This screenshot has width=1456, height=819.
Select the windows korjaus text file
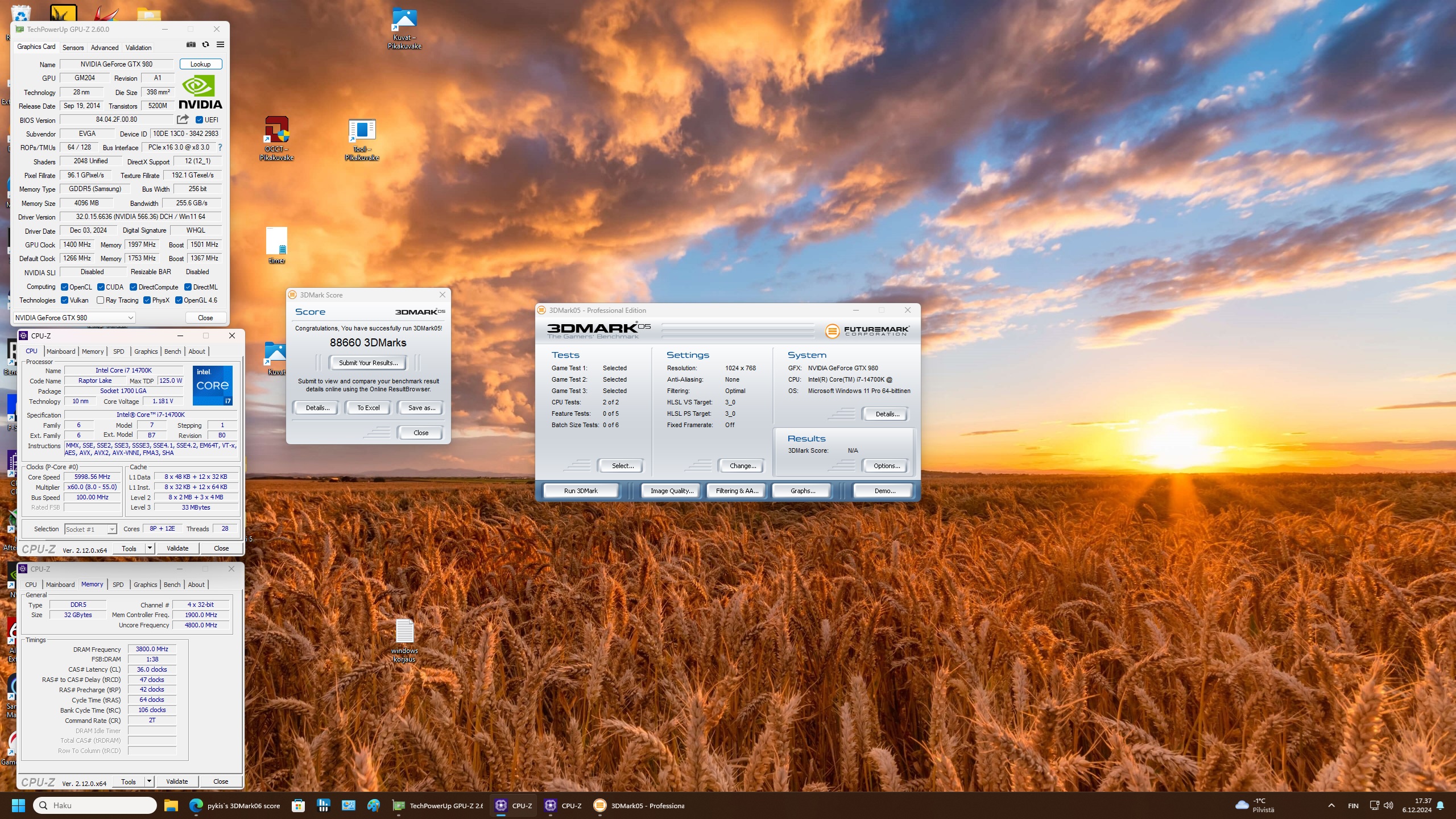[x=404, y=640]
